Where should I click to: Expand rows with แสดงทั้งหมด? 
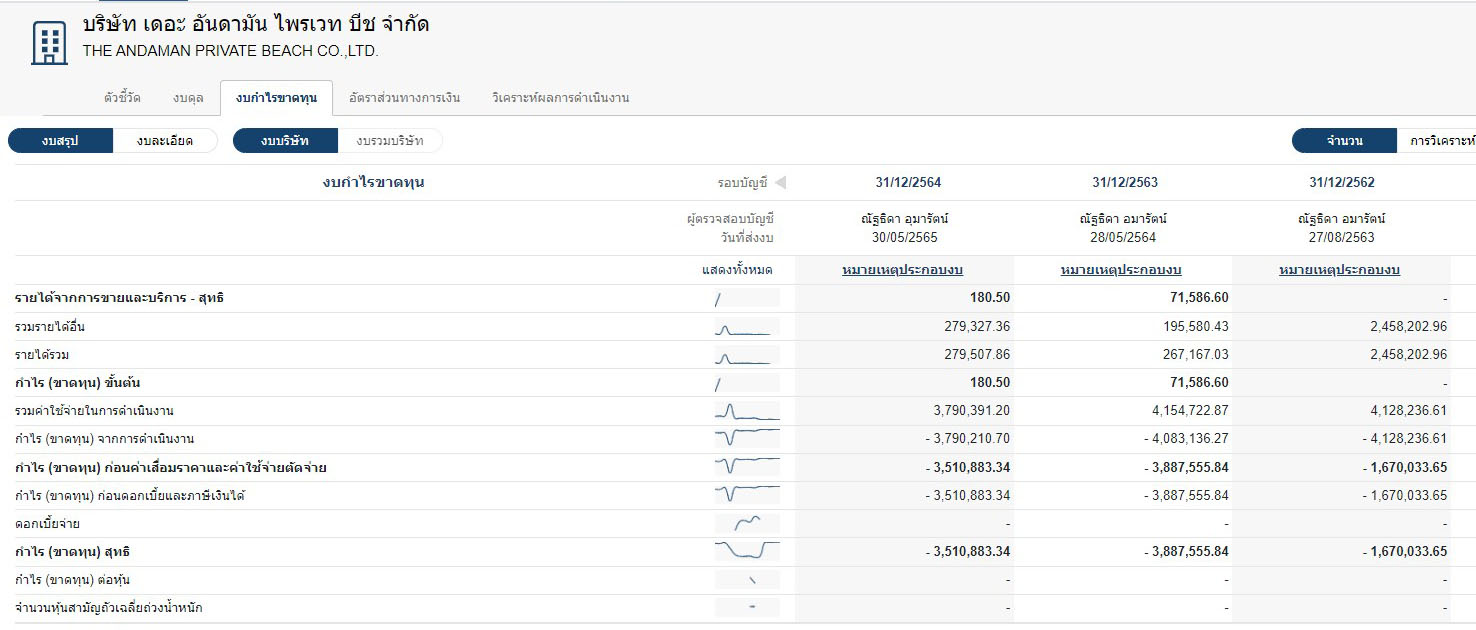coord(737,270)
